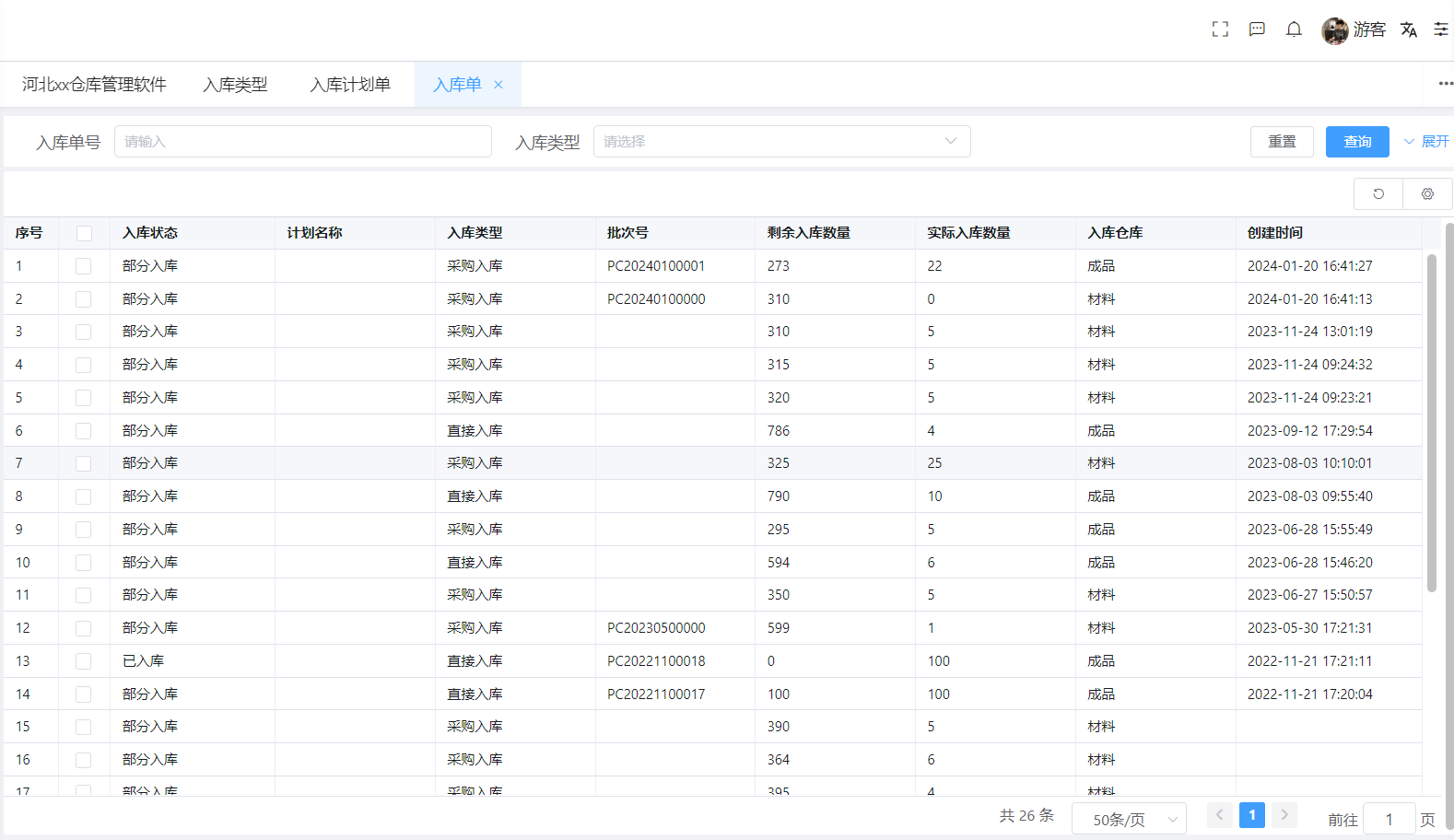Open the messages chat icon
Image resolution: width=1454 pixels, height=840 pixels.
[1257, 29]
